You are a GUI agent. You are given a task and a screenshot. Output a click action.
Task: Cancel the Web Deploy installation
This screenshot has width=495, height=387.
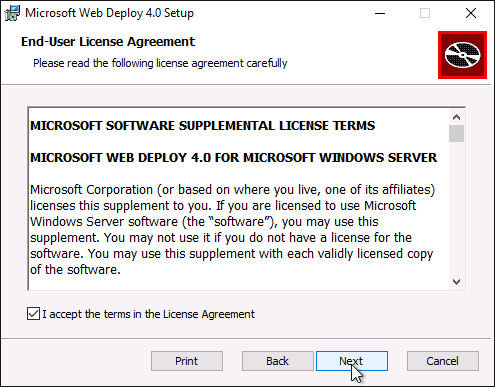click(443, 361)
